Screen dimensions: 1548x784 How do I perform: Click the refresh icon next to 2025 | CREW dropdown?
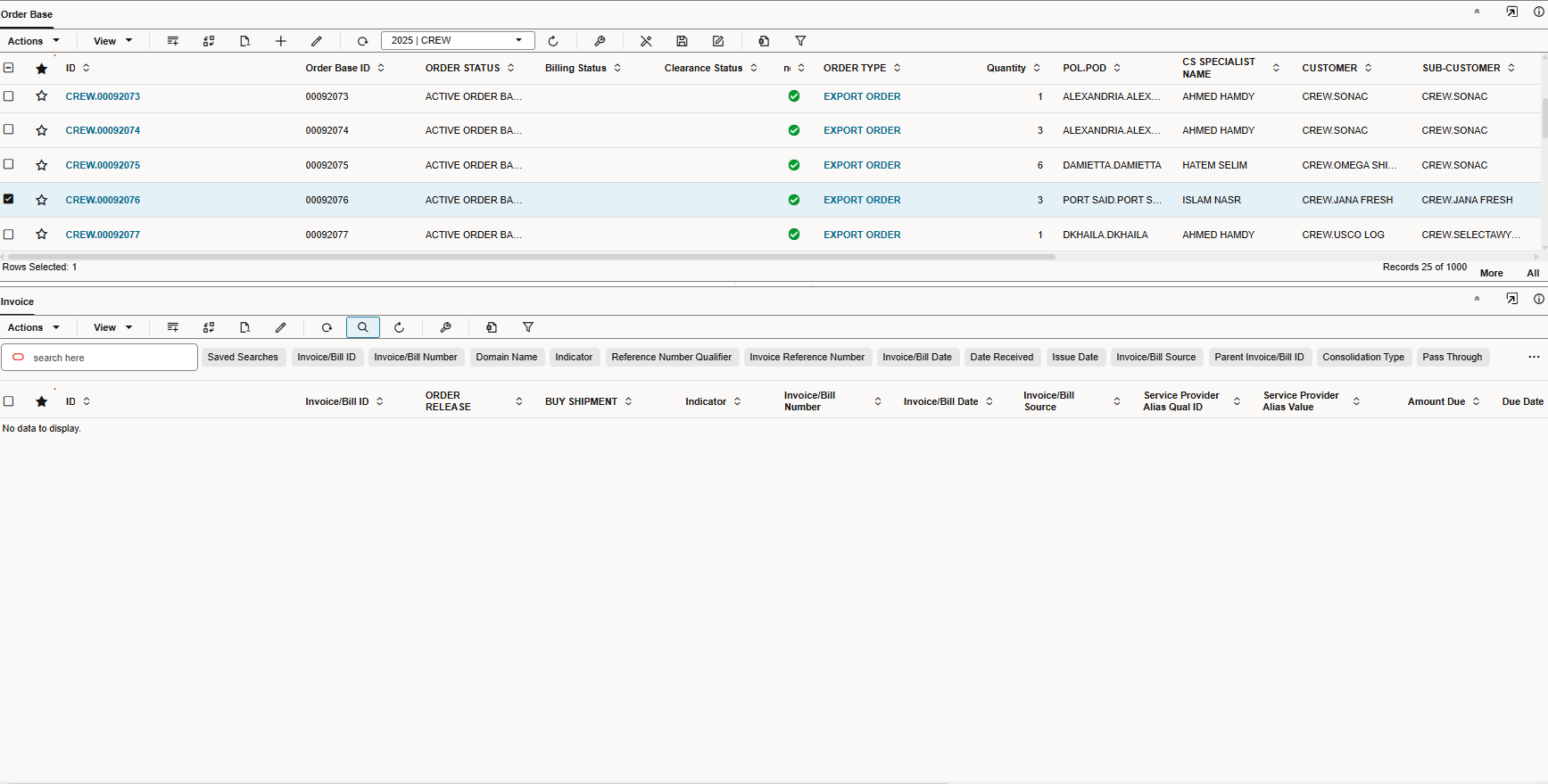[x=553, y=41]
